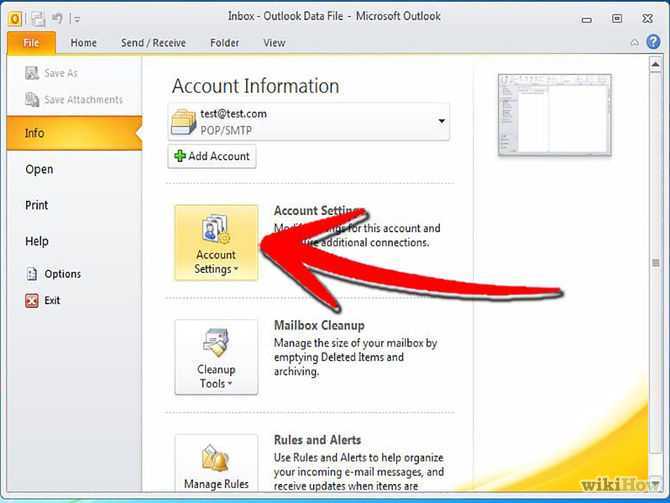670x503 pixels.
Task: Click the Mailbox Cleanup heading text
Action: [x=319, y=326]
